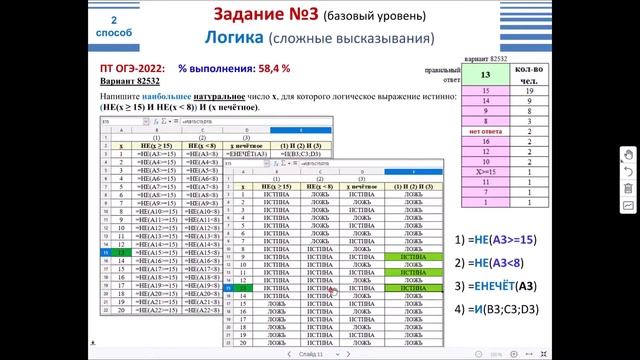Click the 'кол-во чел.' column header
640x360 pixels.
click(x=529, y=75)
